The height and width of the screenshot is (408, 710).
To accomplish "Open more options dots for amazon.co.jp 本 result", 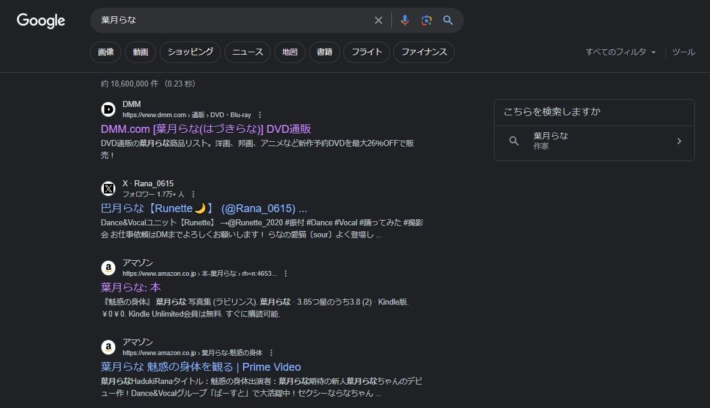I will pos(285,274).
